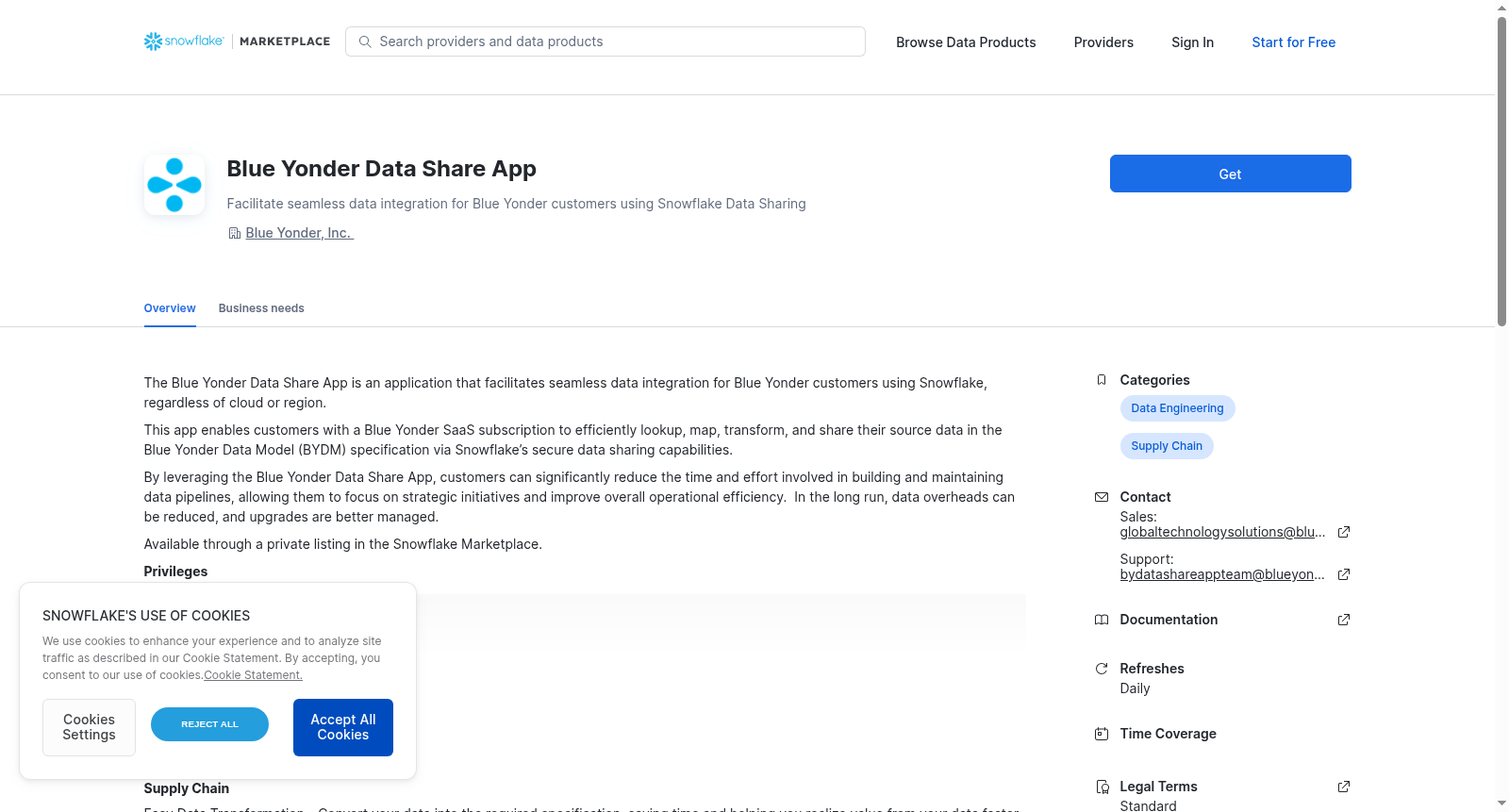This screenshot has height=812, width=1509.
Task: Click the Privileges heading
Action: 175,572
